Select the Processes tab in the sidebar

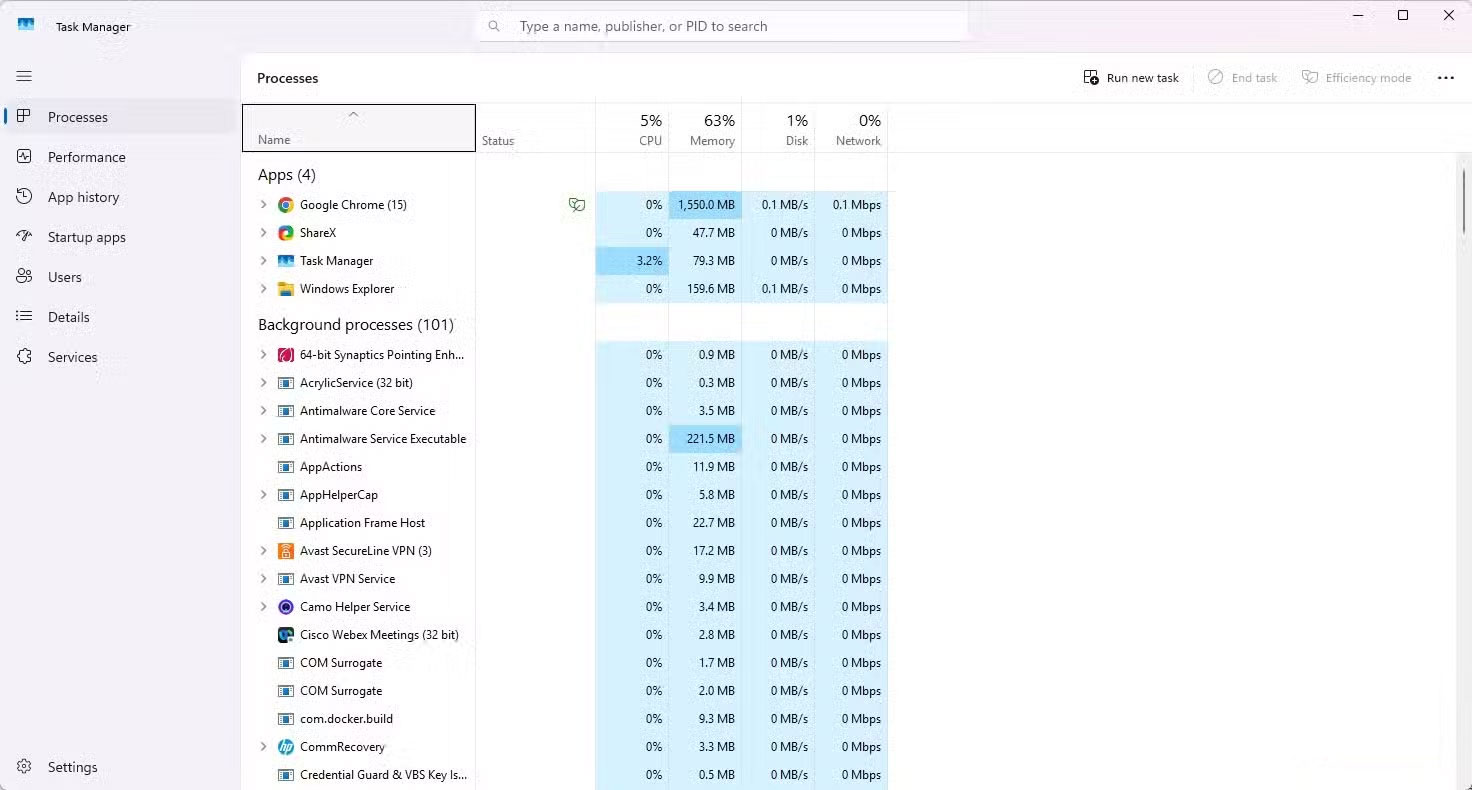79,117
